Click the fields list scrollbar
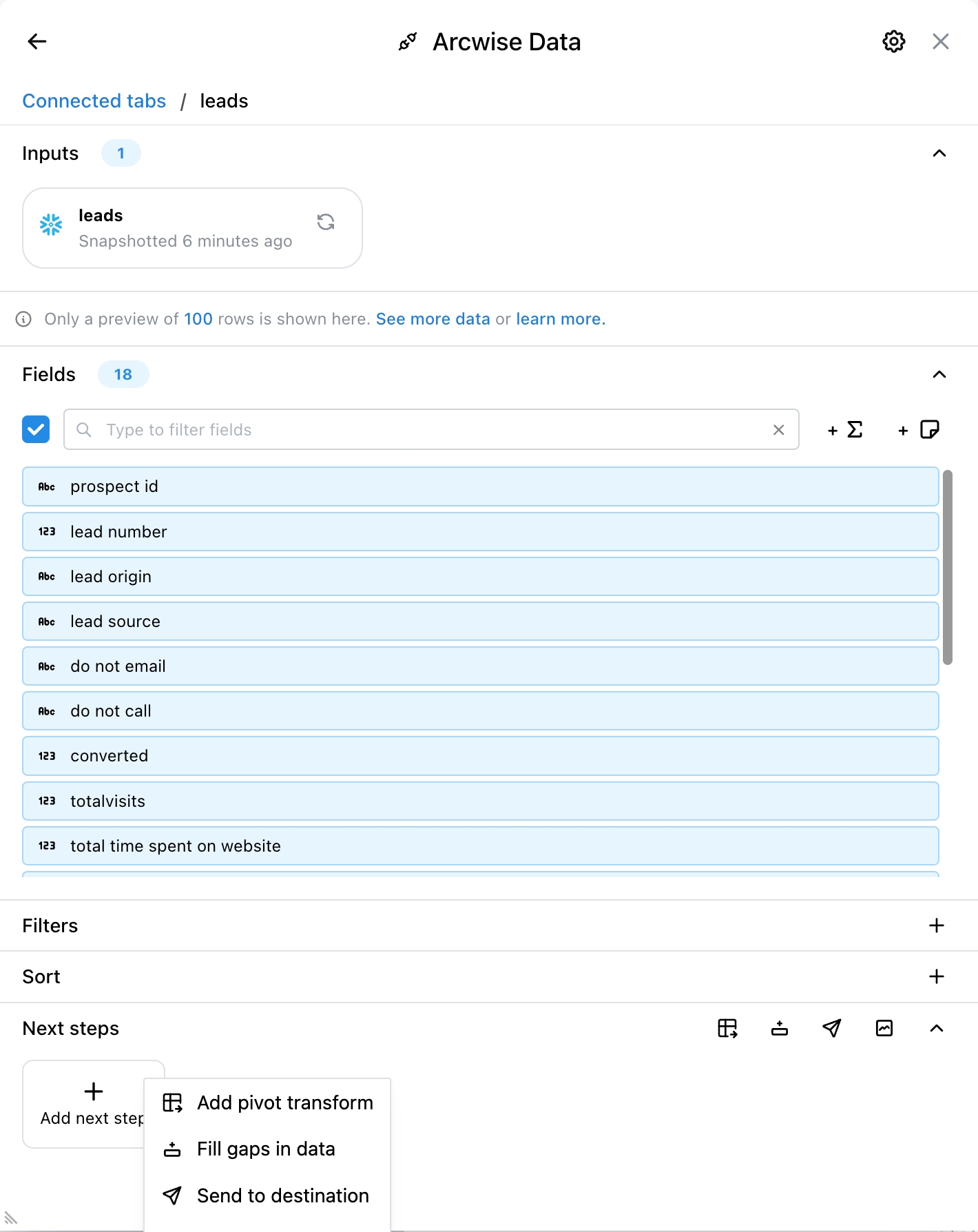Viewport: 978px width, 1232px height. tap(948, 566)
